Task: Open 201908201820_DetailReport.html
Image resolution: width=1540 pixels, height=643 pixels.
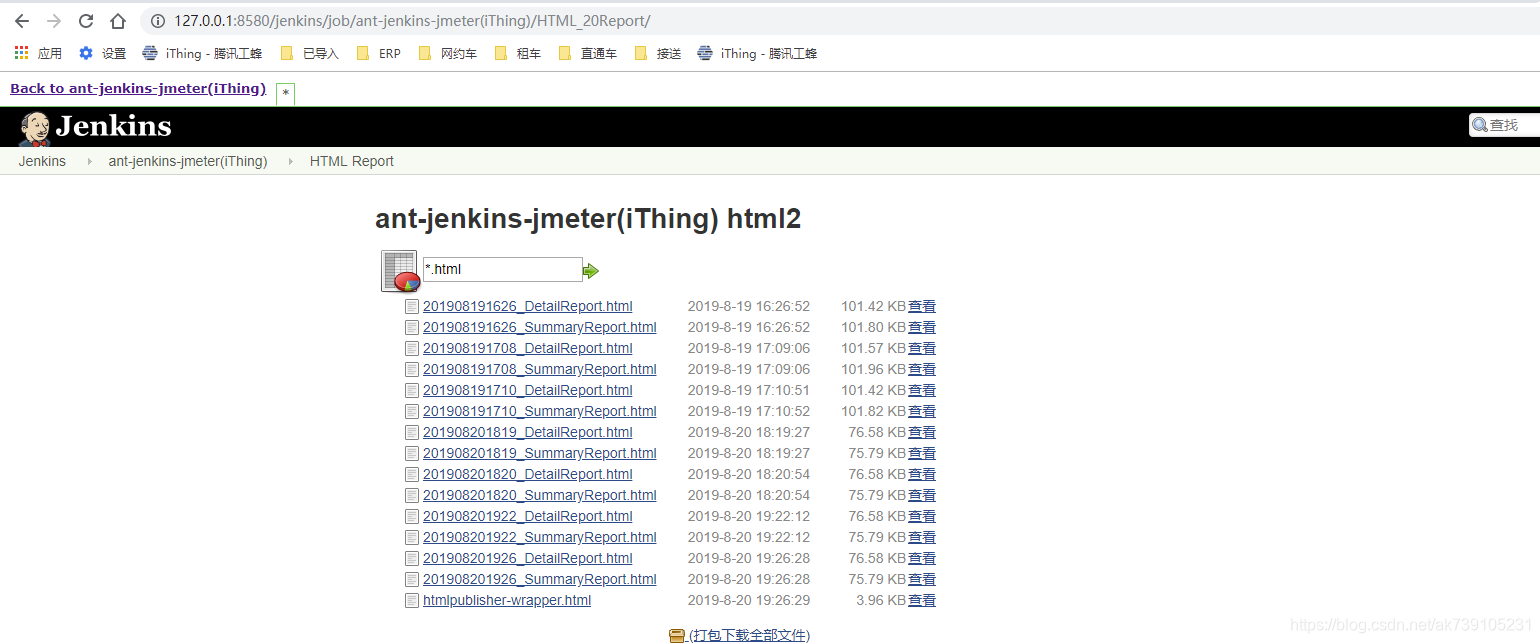Action: 528,474
